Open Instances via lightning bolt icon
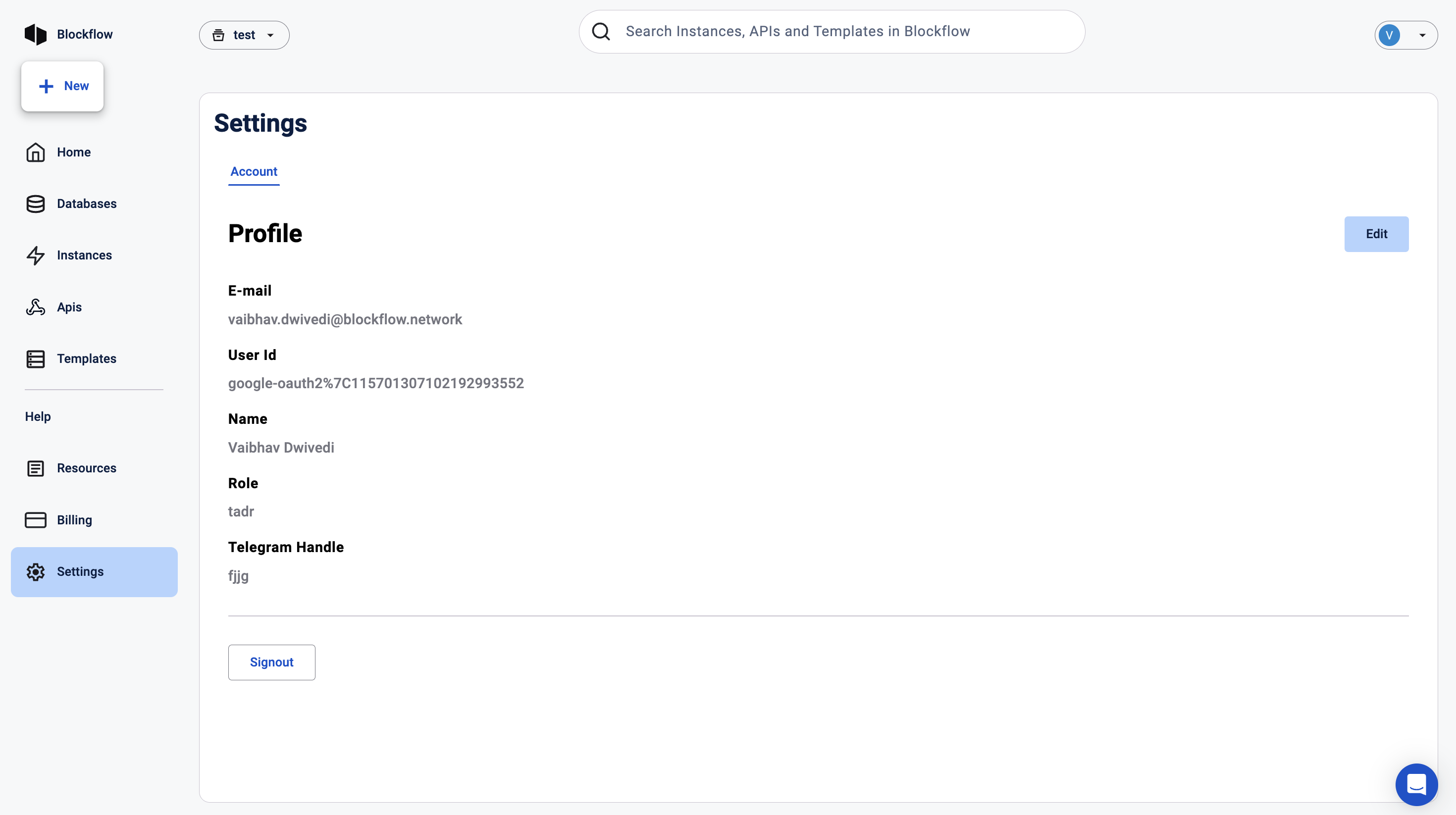The height and width of the screenshot is (815, 1456). [35, 255]
